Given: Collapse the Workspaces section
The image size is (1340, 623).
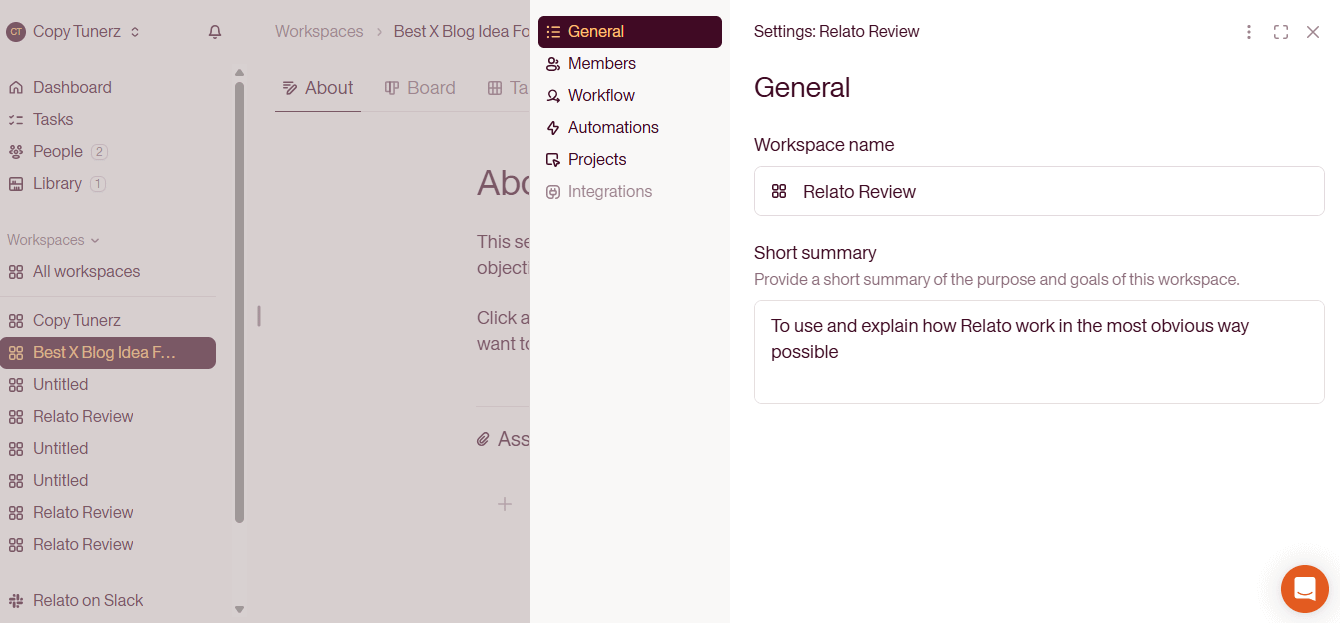Looking at the screenshot, I should click(x=53, y=240).
